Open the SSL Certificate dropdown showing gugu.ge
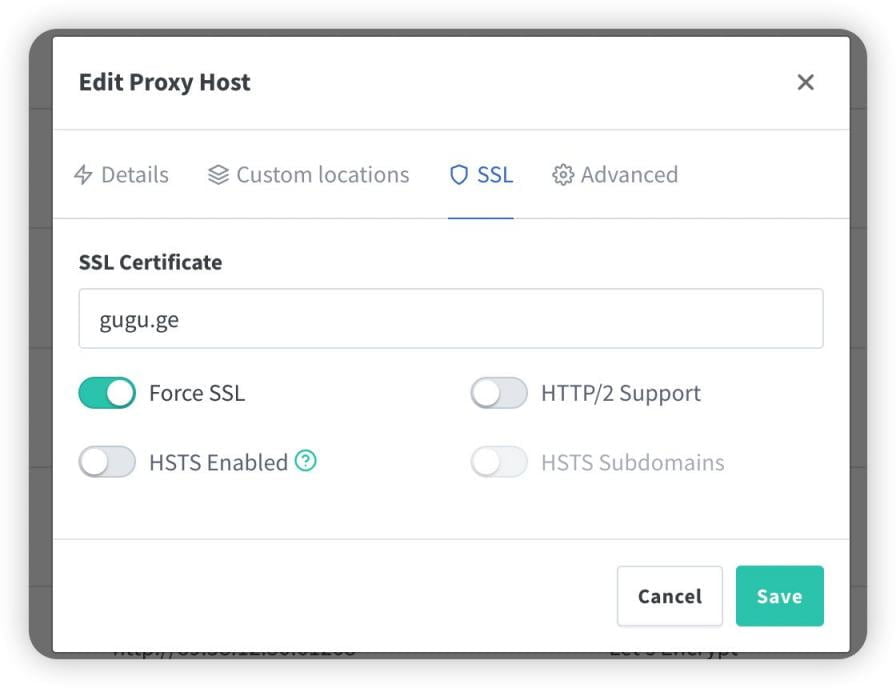Screen dimensions: 896x688 [x=450, y=319]
